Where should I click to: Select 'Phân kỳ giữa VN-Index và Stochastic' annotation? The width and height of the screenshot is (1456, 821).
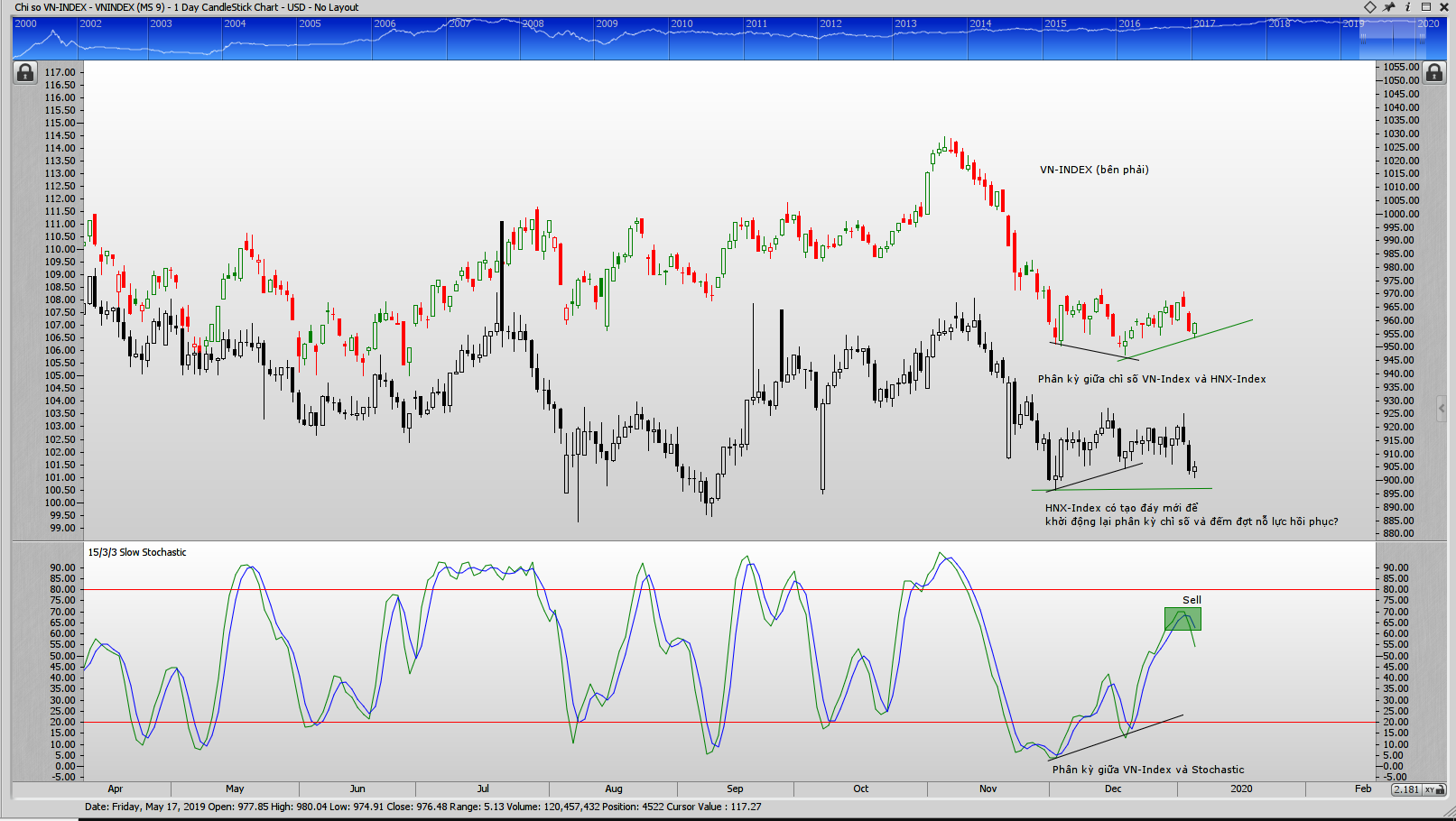(x=1147, y=770)
